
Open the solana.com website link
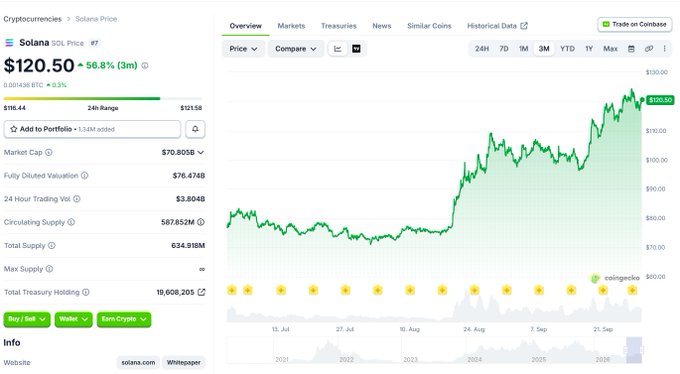138,362
